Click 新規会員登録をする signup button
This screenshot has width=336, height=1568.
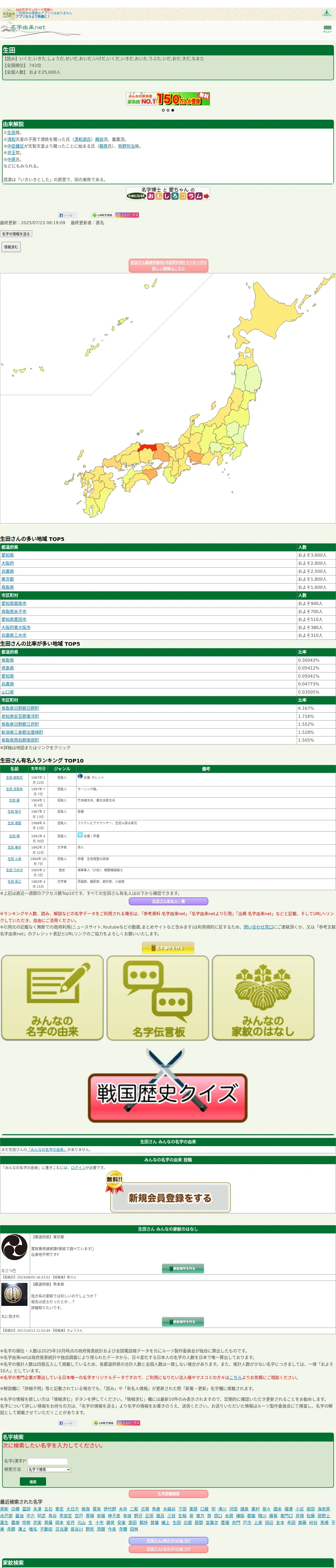click(x=170, y=1197)
